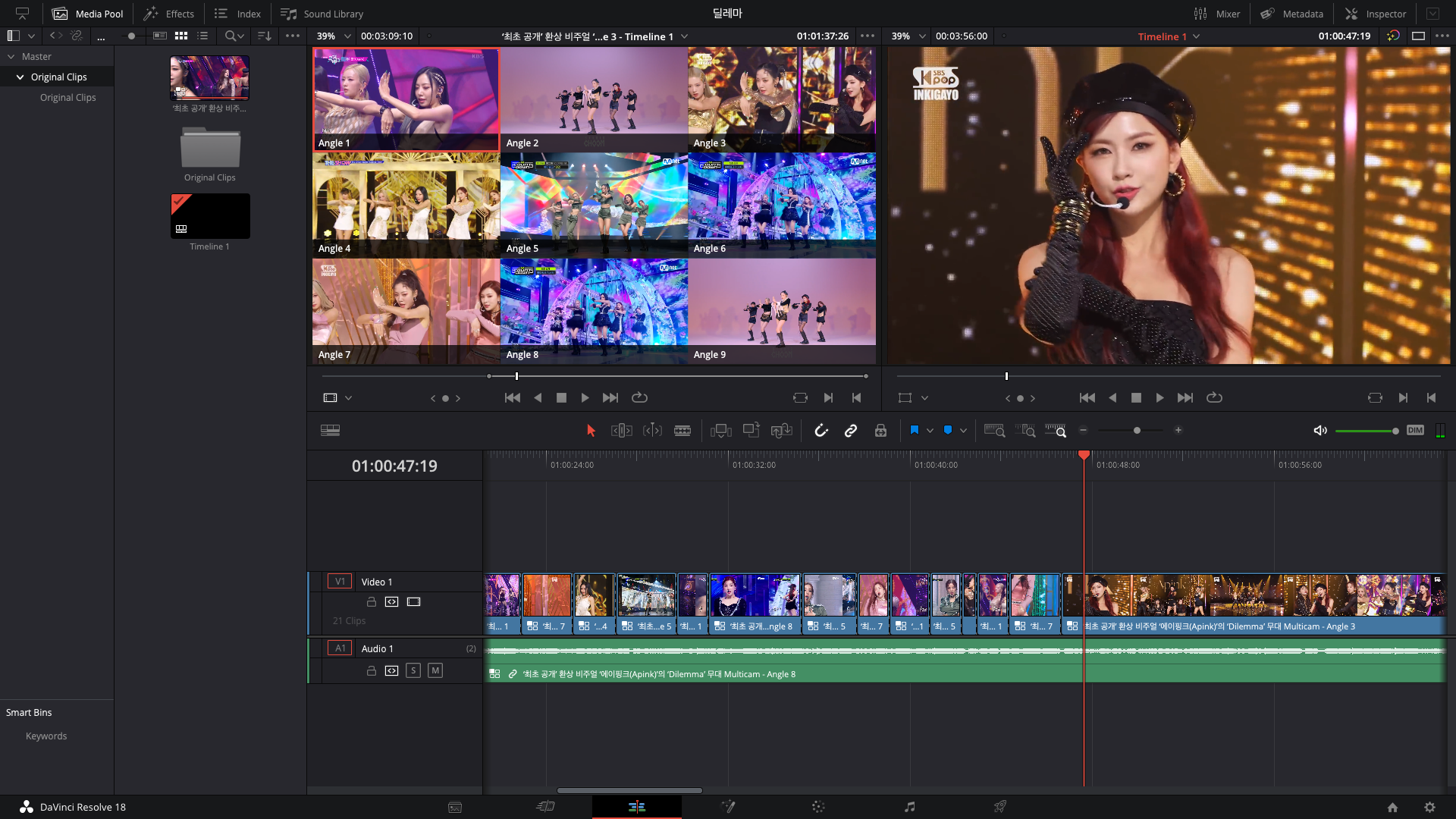Open the Fusion page icon
The image size is (1456, 819).
point(727,807)
